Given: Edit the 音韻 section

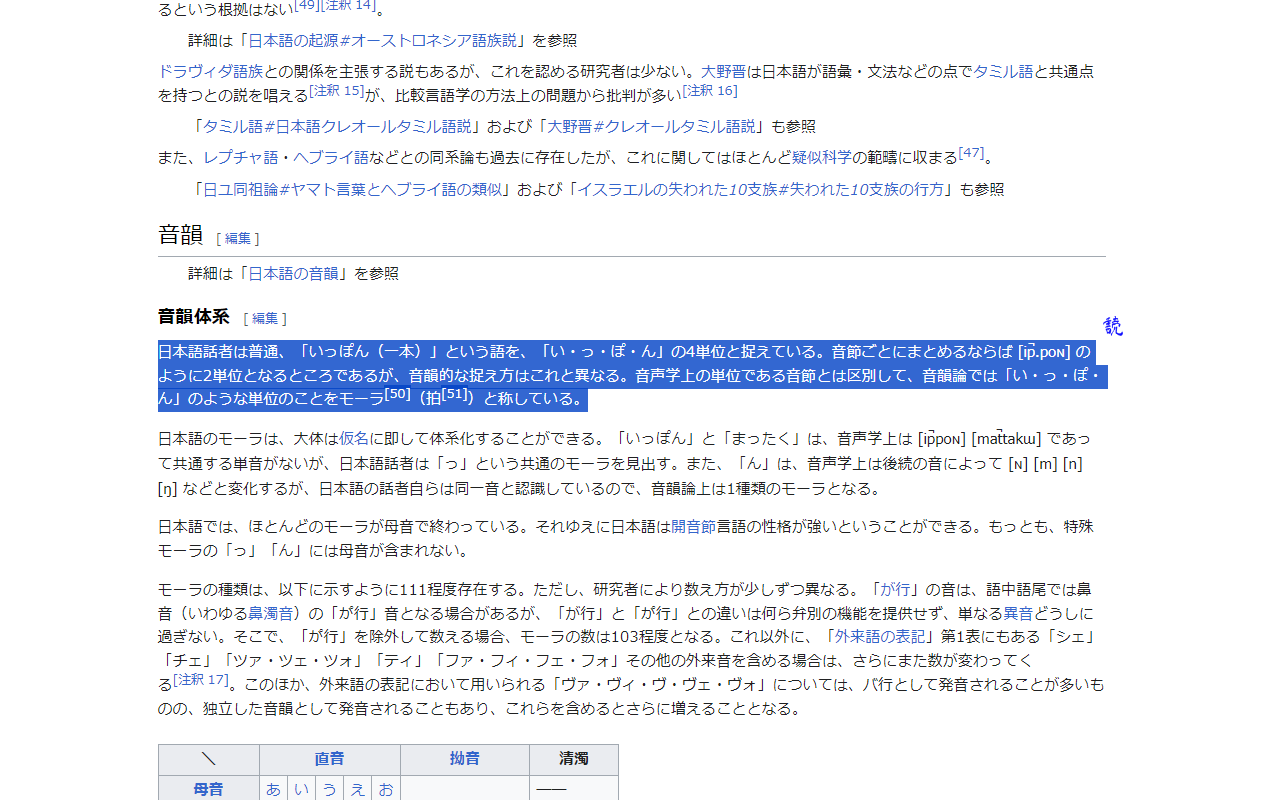Looking at the screenshot, I should click(238, 238).
